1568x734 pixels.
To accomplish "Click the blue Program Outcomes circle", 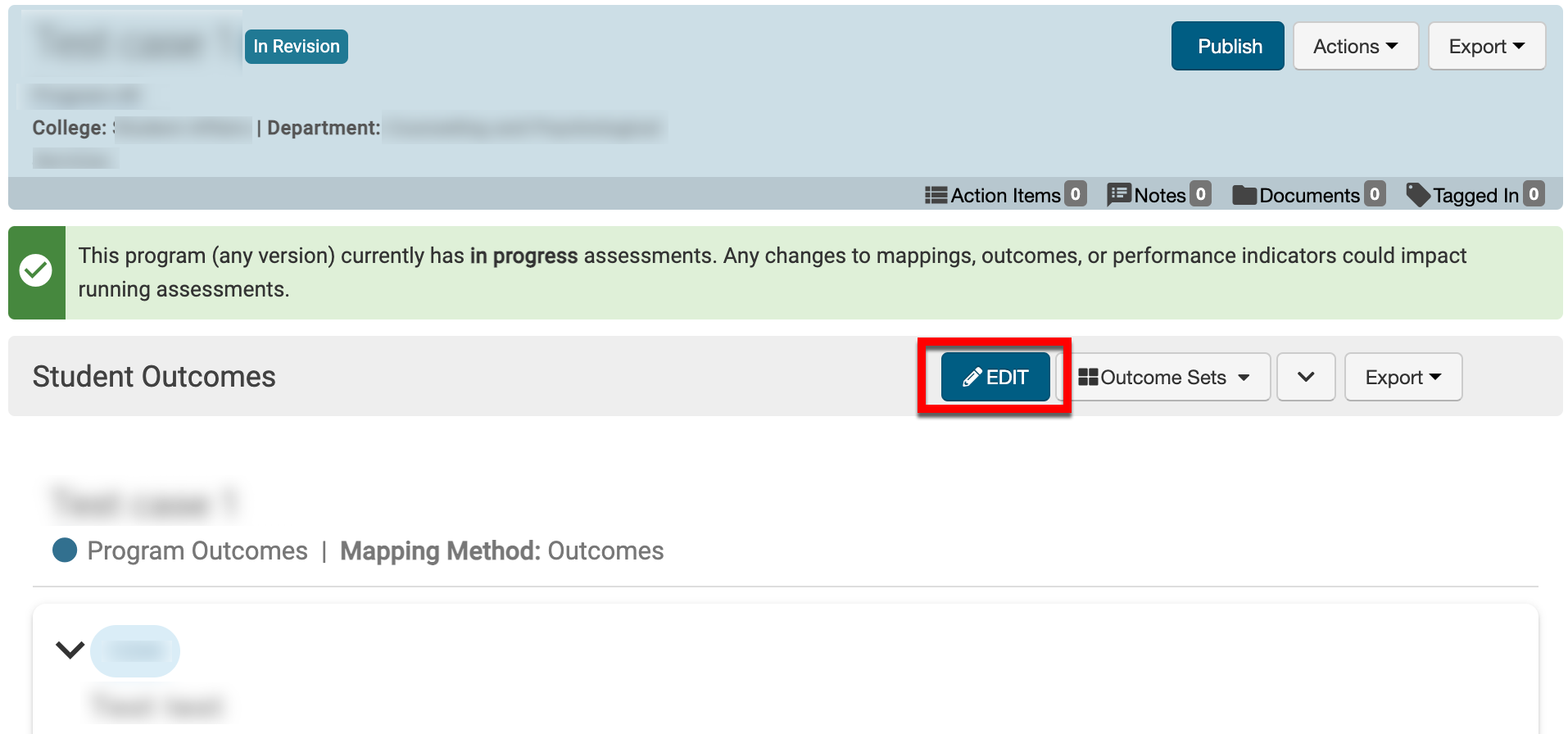I will pyautogui.click(x=65, y=550).
